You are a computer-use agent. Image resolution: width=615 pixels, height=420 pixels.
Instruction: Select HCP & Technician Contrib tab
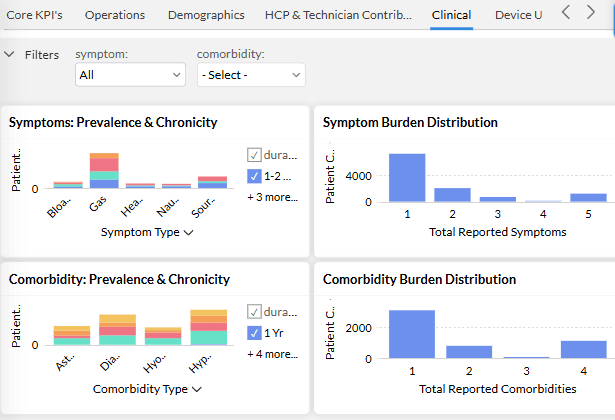[338, 15]
